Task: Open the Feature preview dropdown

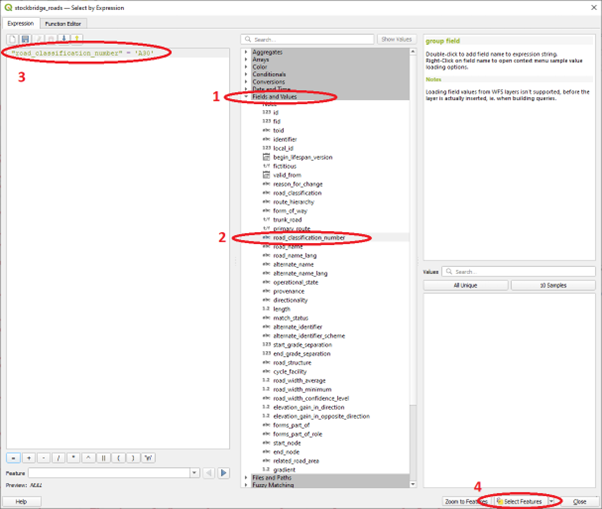Action: tap(194, 473)
